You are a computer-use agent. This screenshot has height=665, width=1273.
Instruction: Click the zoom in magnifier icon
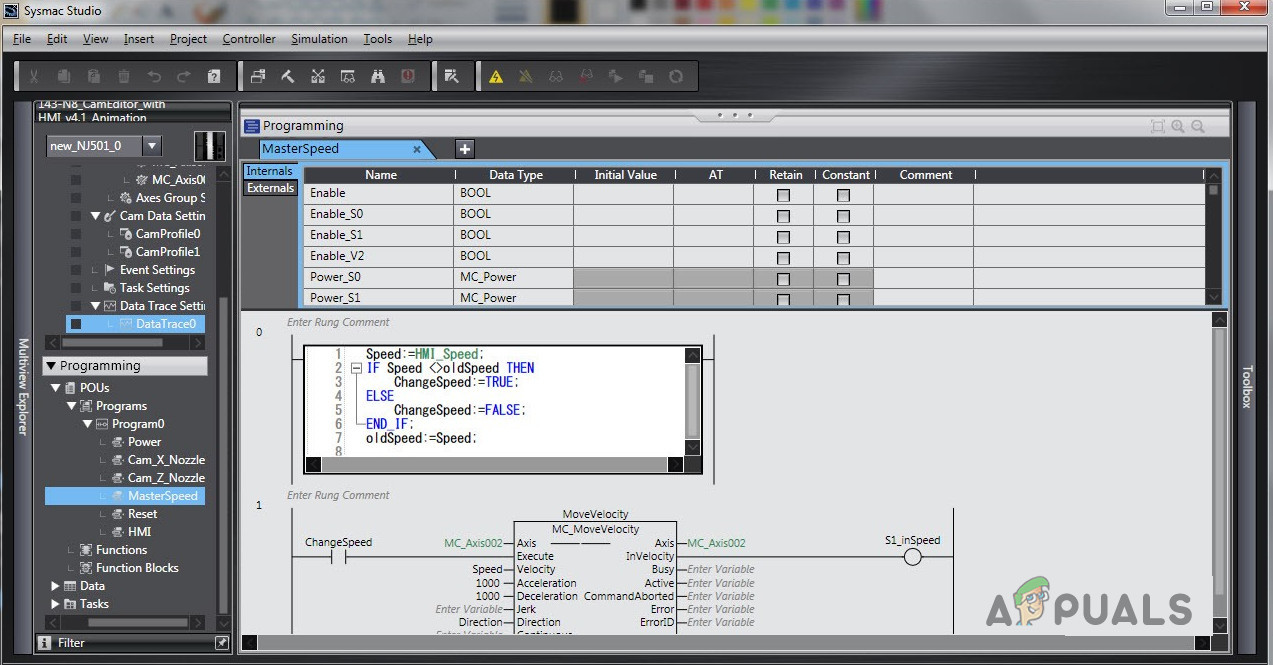click(x=1177, y=126)
